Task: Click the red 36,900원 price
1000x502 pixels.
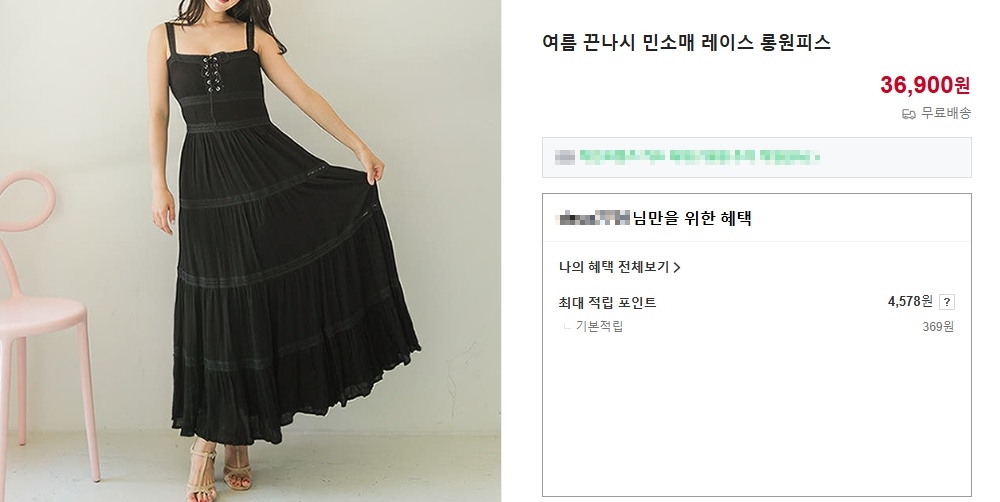Action: [x=925, y=84]
